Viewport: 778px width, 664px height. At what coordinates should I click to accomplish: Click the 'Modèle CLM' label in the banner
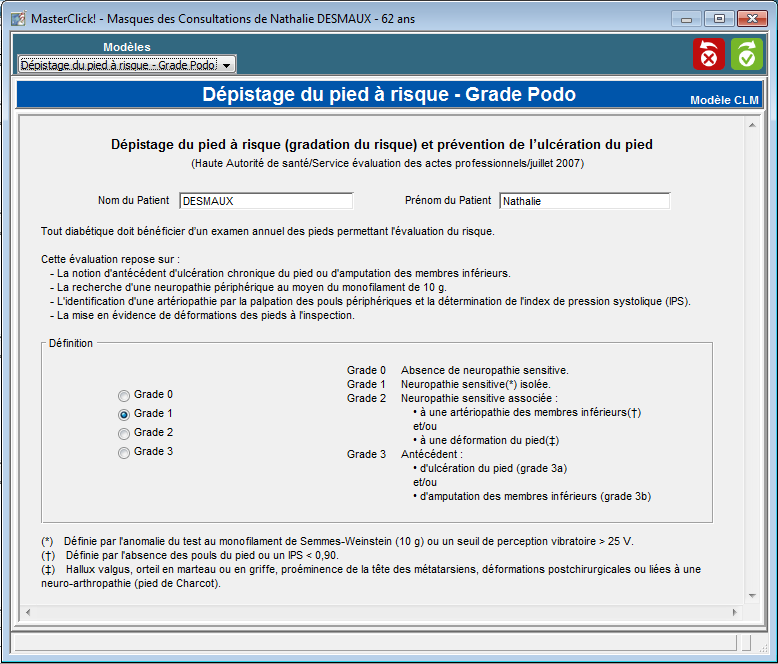pos(724,100)
